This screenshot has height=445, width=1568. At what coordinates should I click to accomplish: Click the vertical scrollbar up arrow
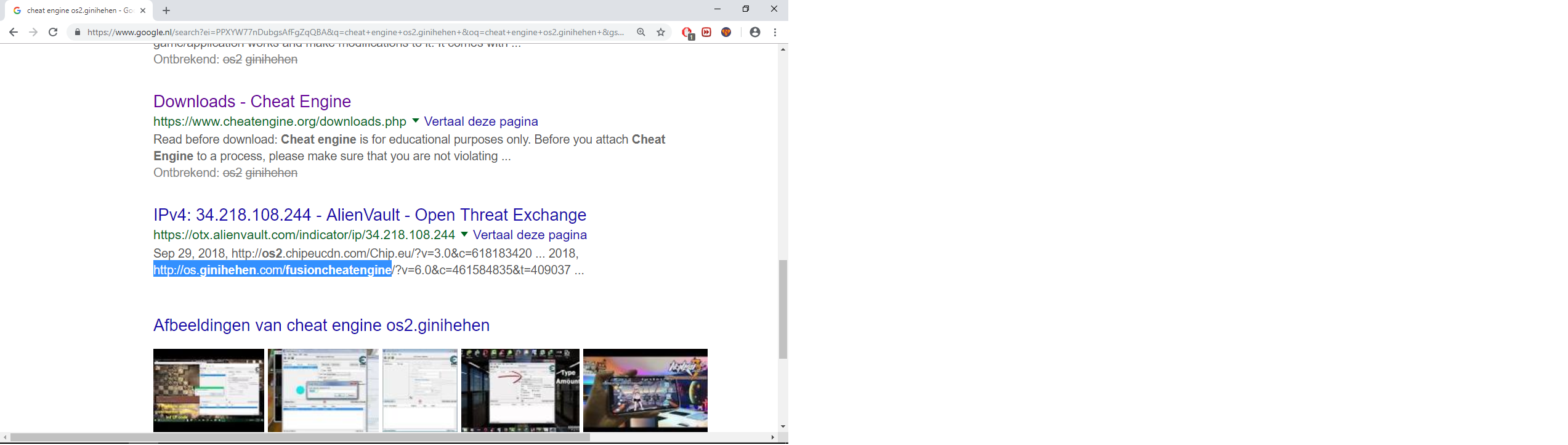tap(783, 49)
